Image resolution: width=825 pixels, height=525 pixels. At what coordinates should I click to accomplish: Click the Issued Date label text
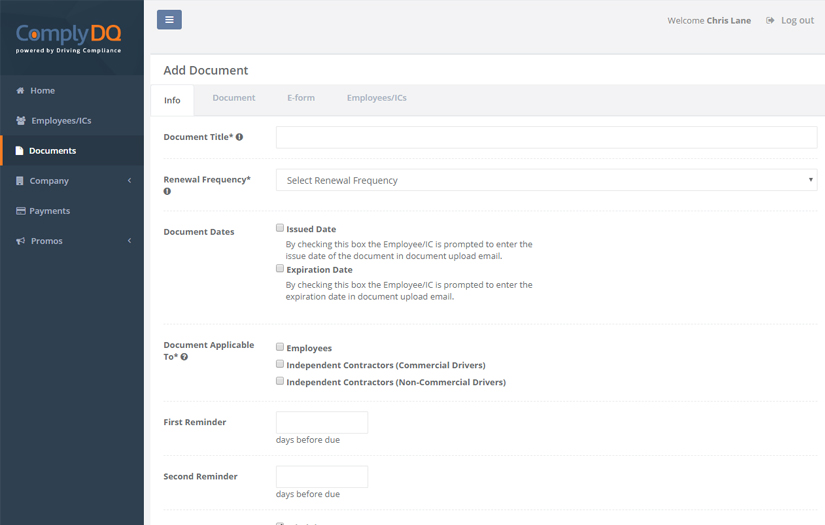pos(311,229)
